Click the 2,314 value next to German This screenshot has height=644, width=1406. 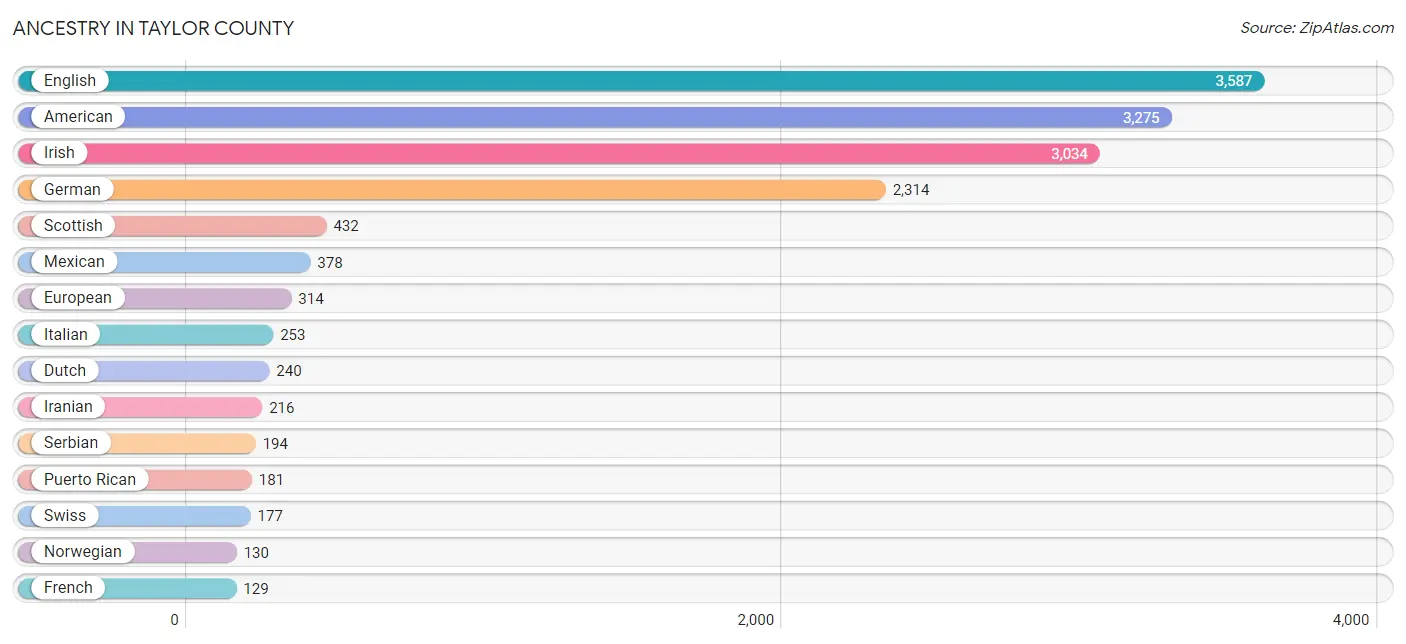coord(911,189)
